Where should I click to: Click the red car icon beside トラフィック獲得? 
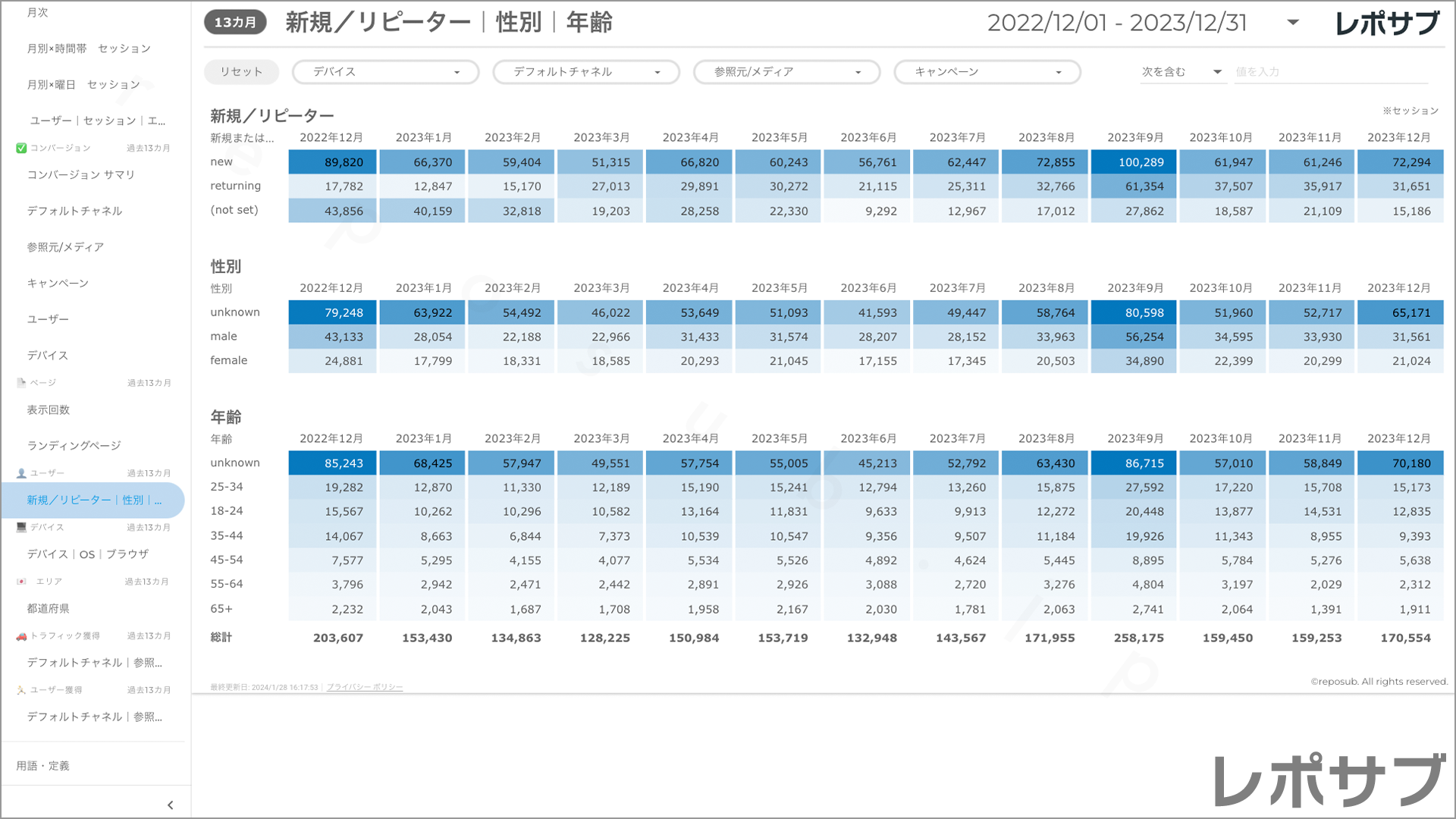click(21, 636)
